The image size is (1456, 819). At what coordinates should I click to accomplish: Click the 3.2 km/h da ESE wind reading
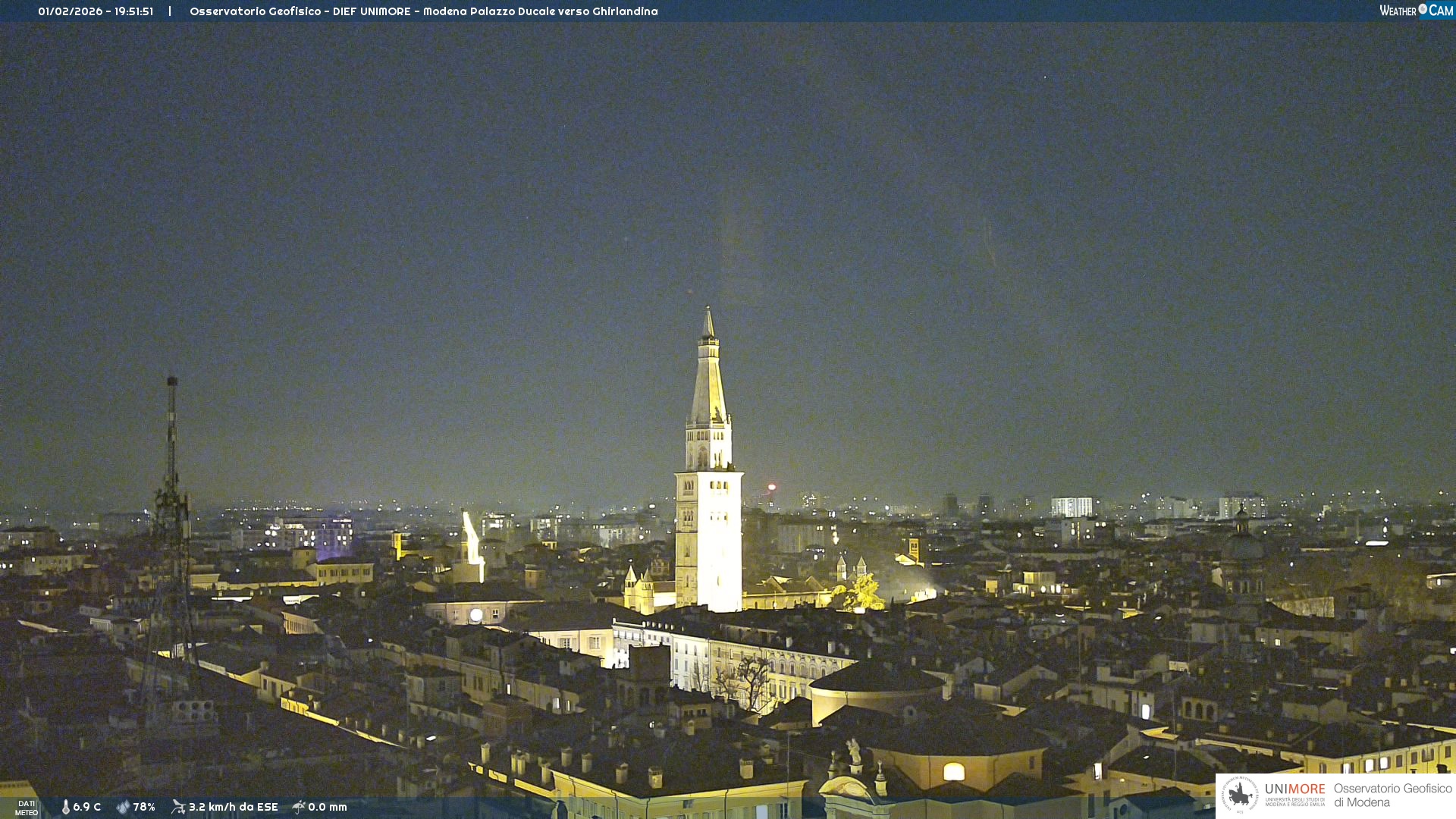coord(233,807)
